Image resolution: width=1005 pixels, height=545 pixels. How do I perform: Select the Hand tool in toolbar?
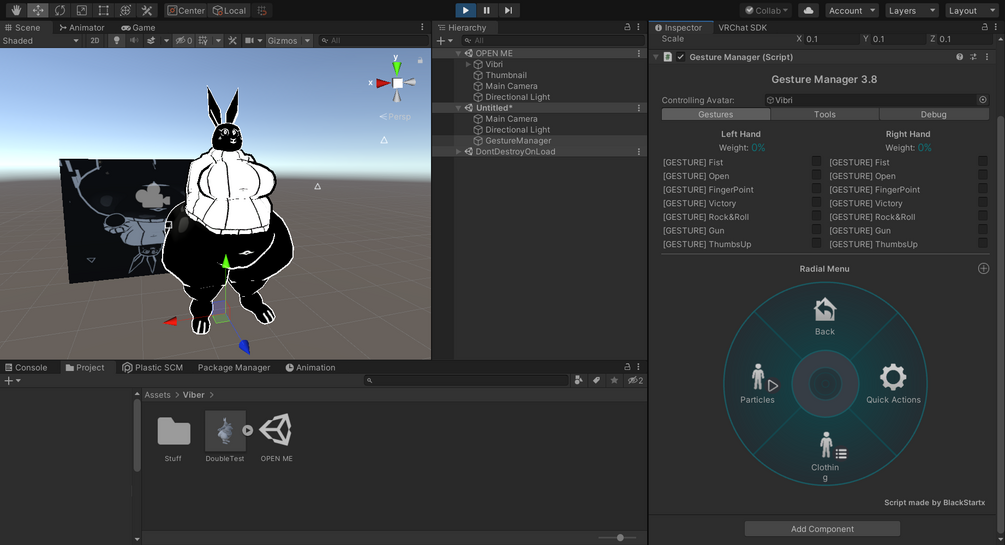coord(16,10)
